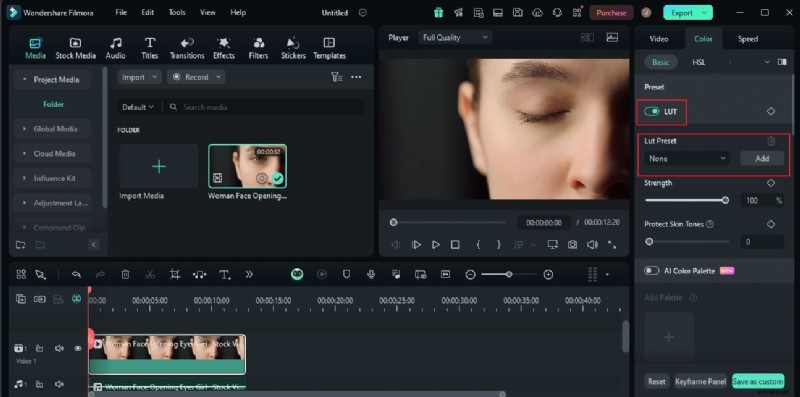Open the Audio tab
The height and width of the screenshot is (397, 800).
(115, 48)
